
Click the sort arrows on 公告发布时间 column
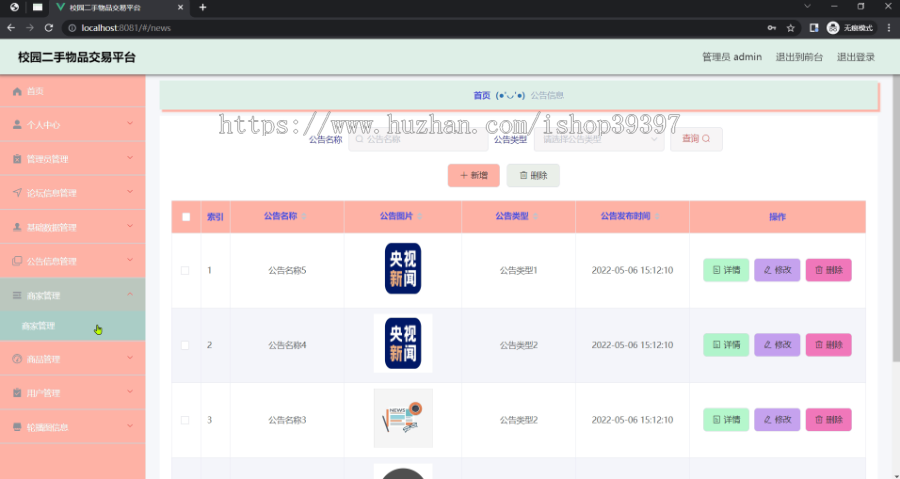coord(657,216)
